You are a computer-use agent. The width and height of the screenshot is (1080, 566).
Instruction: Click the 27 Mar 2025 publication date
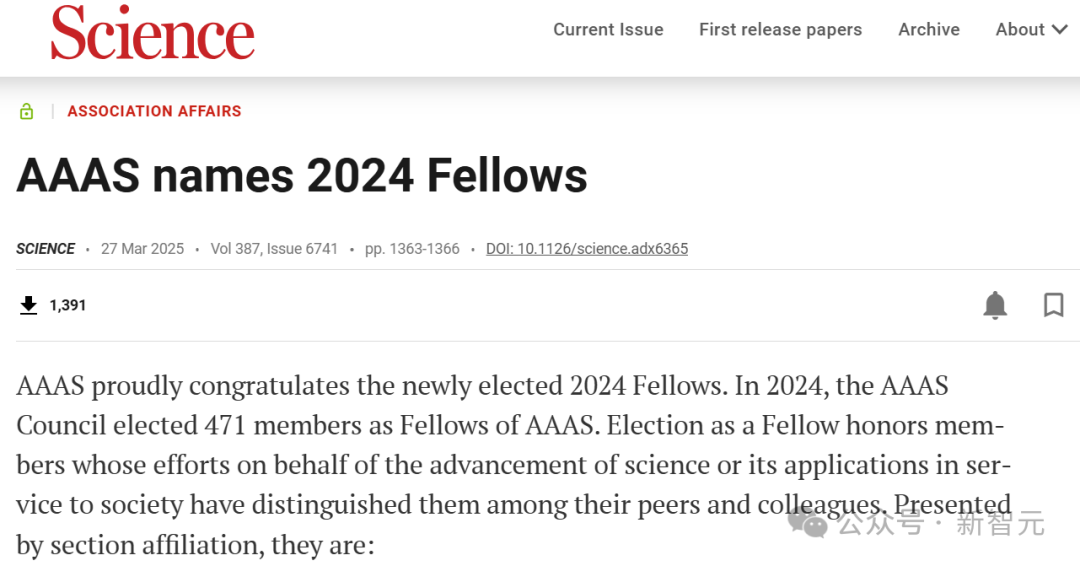[143, 249]
